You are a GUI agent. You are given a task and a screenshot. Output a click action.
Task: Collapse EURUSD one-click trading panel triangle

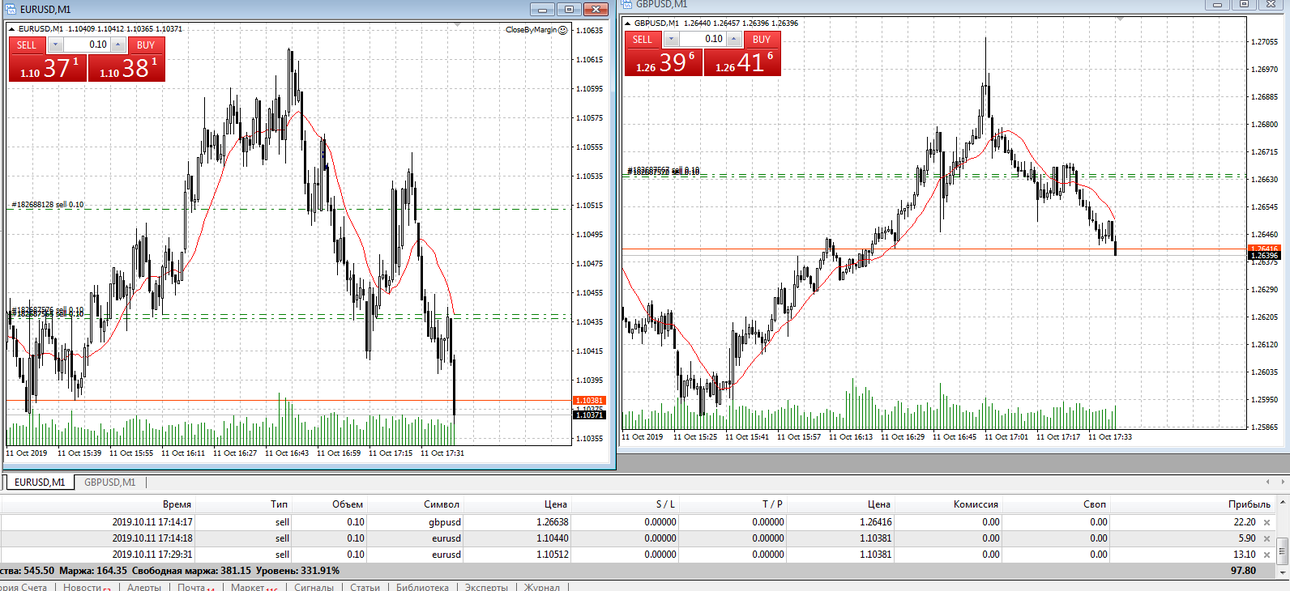point(12,29)
